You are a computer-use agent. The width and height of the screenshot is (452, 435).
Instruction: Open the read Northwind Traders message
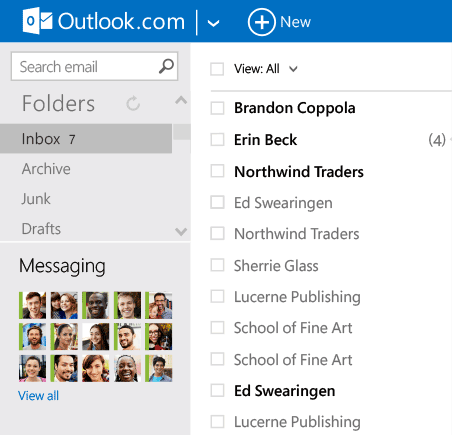coord(297,234)
